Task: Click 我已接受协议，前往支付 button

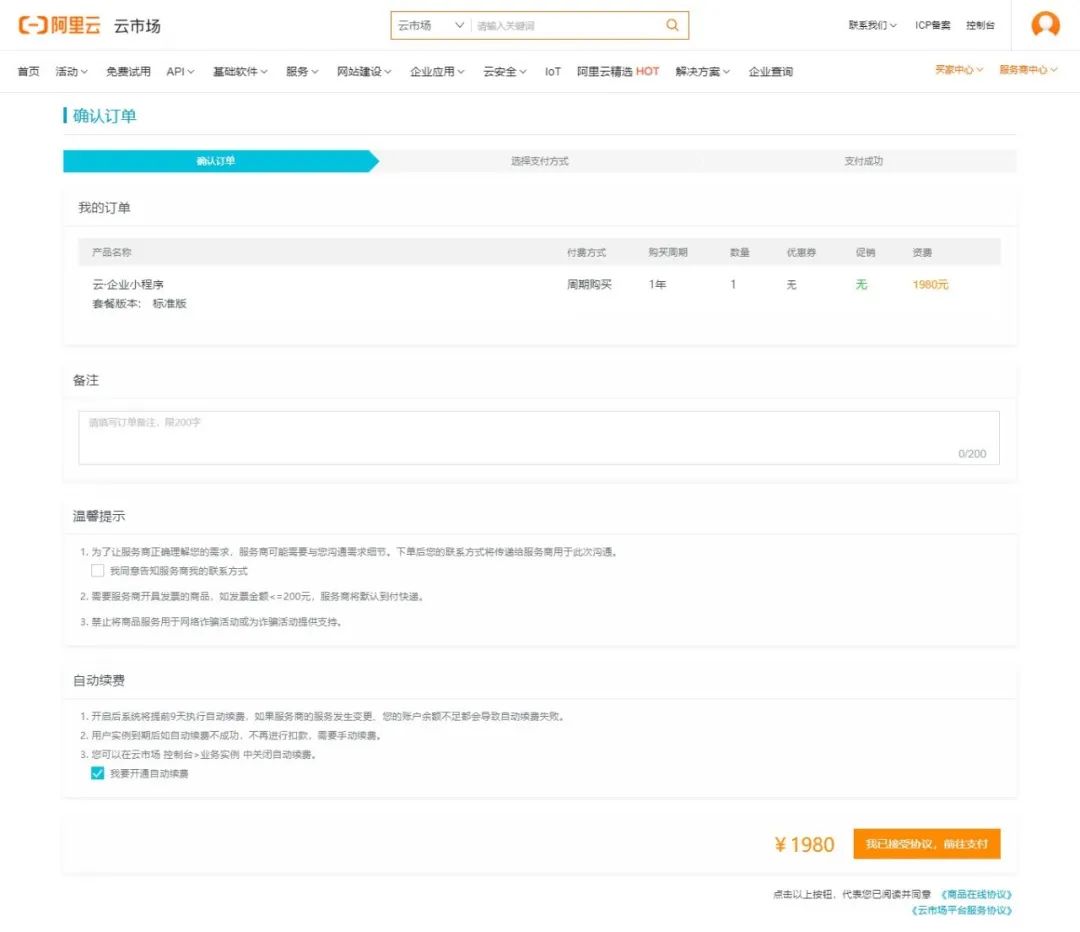Action: pos(926,844)
